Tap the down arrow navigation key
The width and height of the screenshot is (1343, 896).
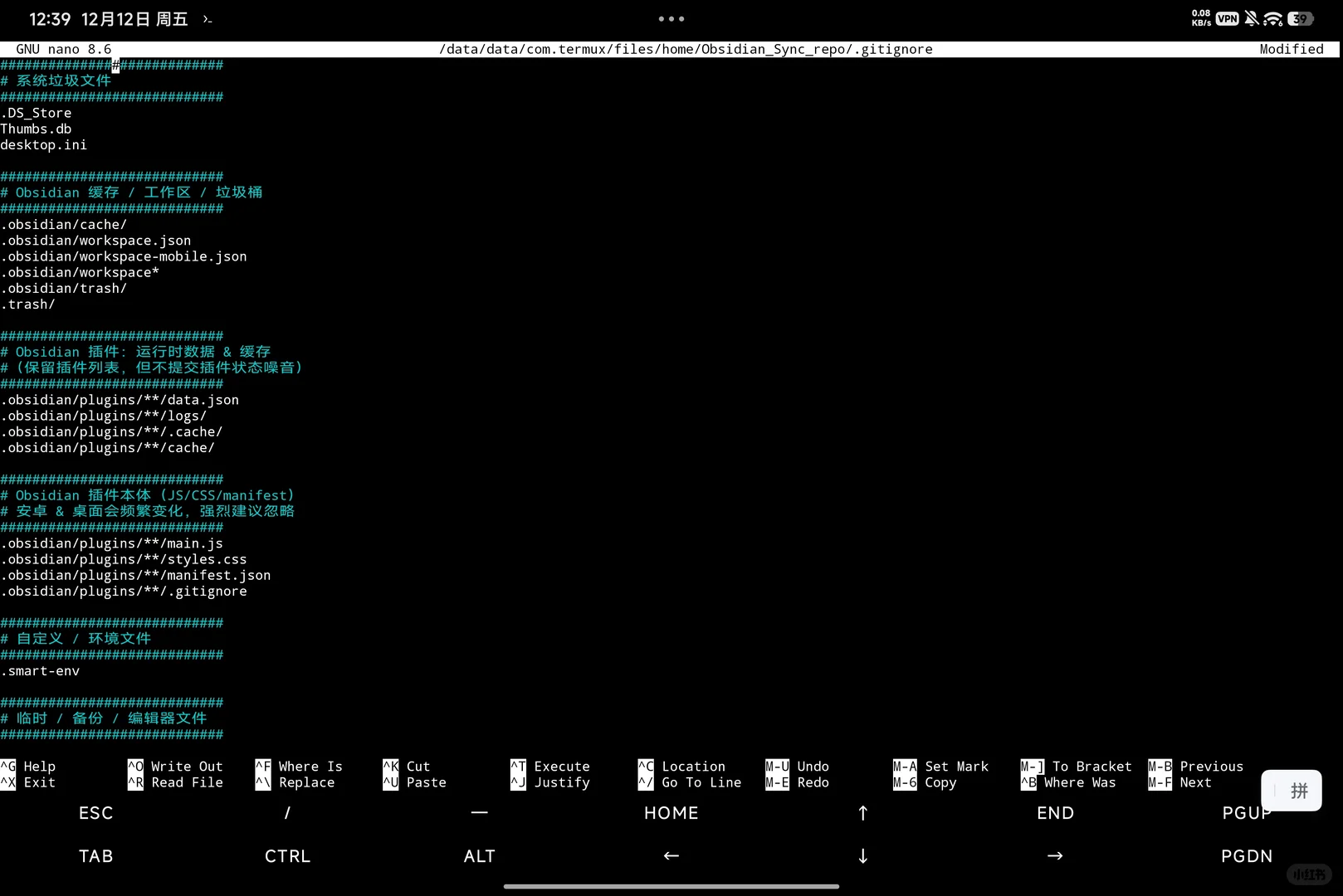[x=862, y=855]
